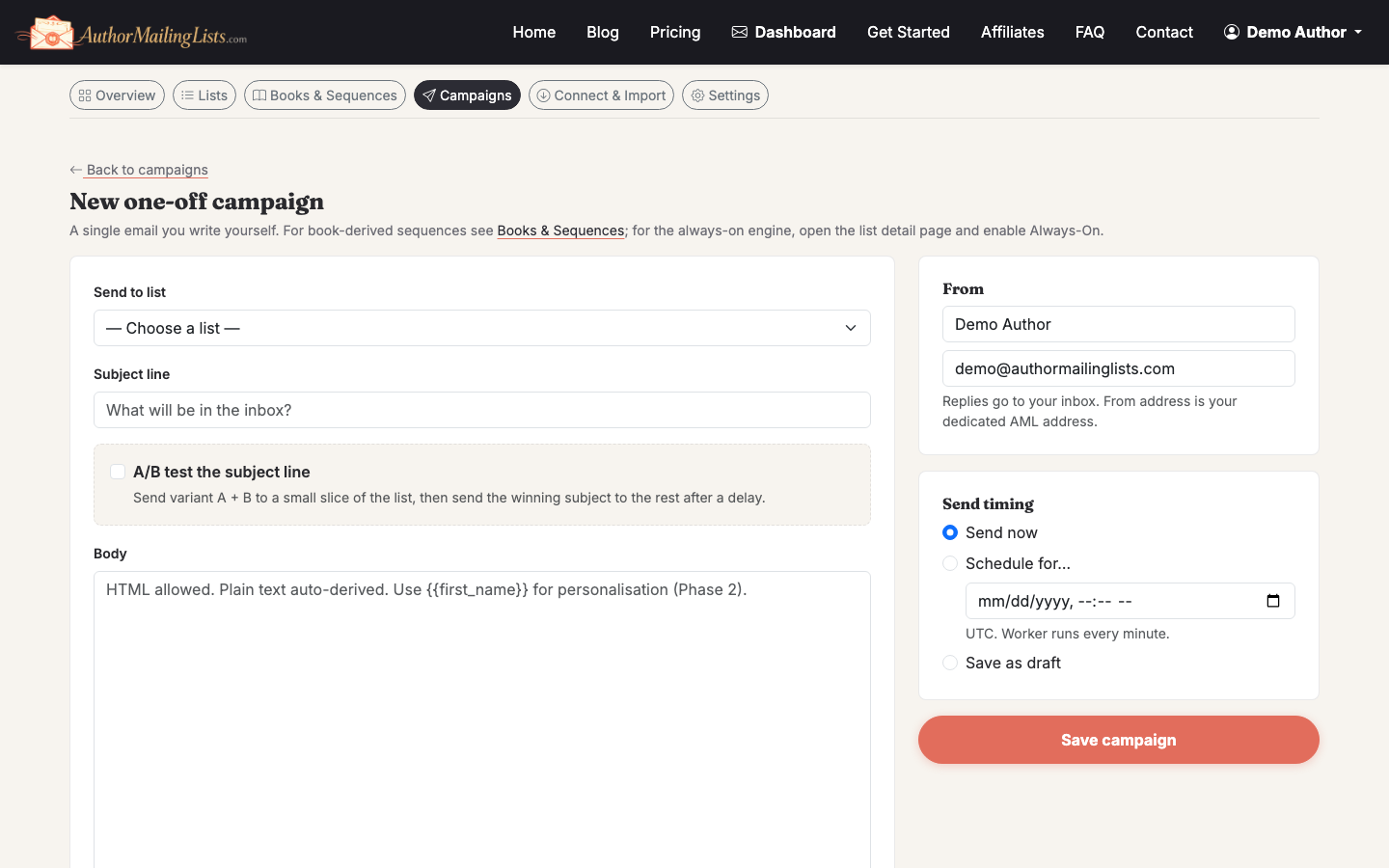Click the Send to list label
Image resolution: width=1389 pixels, height=868 pixels.
pyautogui.click(x=129, y=292)
